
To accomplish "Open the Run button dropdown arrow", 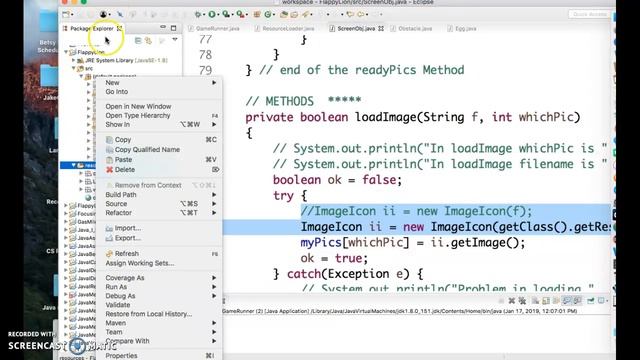I will (x=218, y=15).
